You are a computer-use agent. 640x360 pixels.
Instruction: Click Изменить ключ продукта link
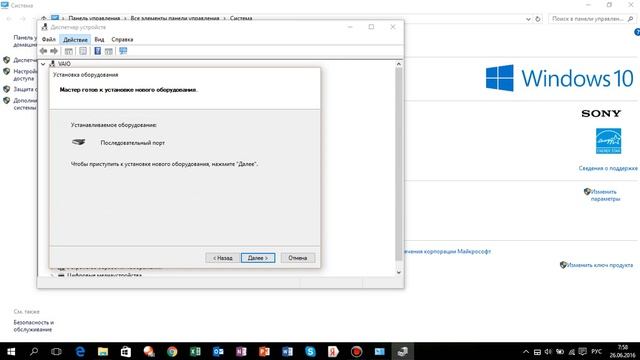[x=600, y=265]
